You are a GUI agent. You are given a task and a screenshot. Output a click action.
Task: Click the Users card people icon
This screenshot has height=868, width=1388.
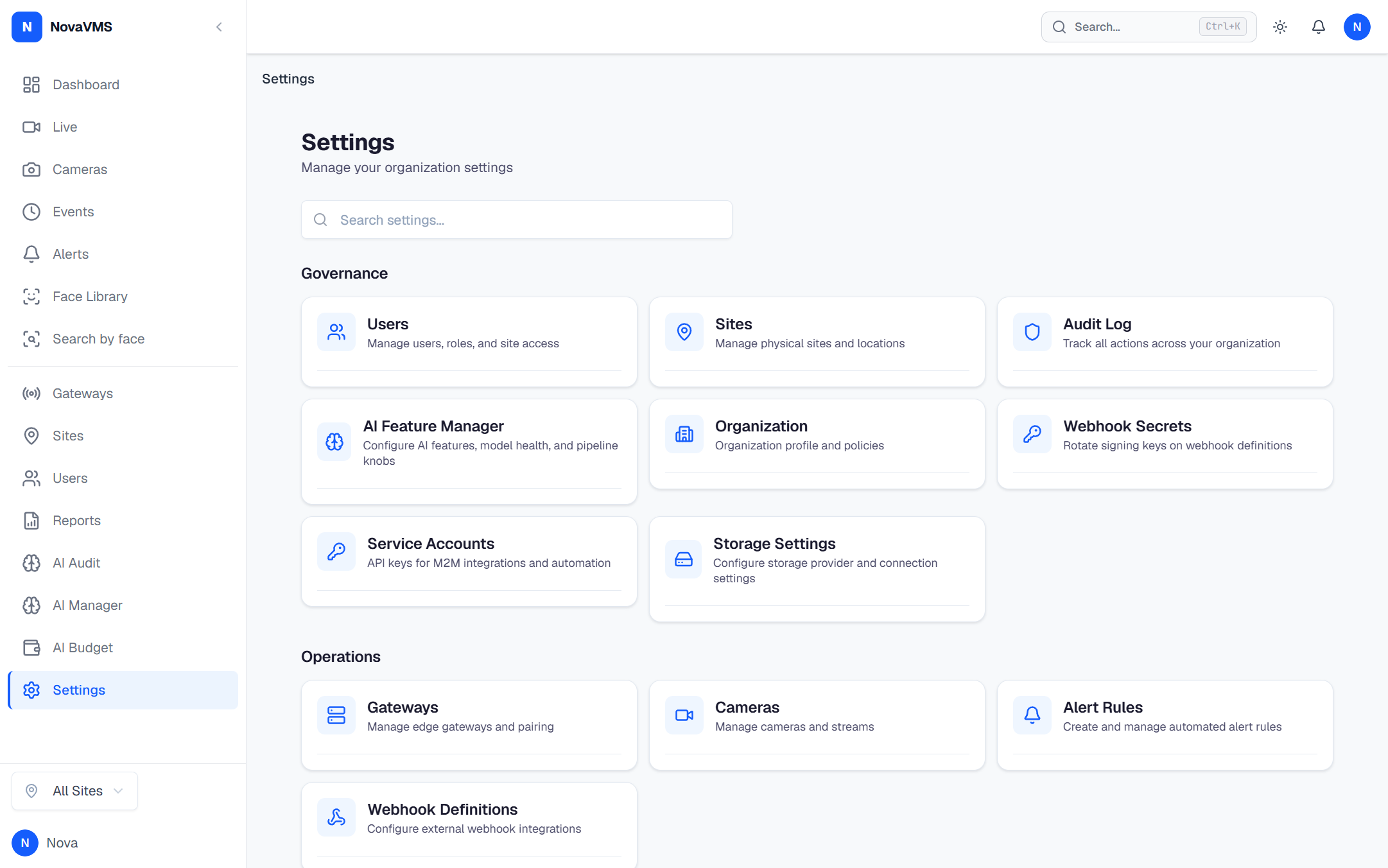point(336,332)
